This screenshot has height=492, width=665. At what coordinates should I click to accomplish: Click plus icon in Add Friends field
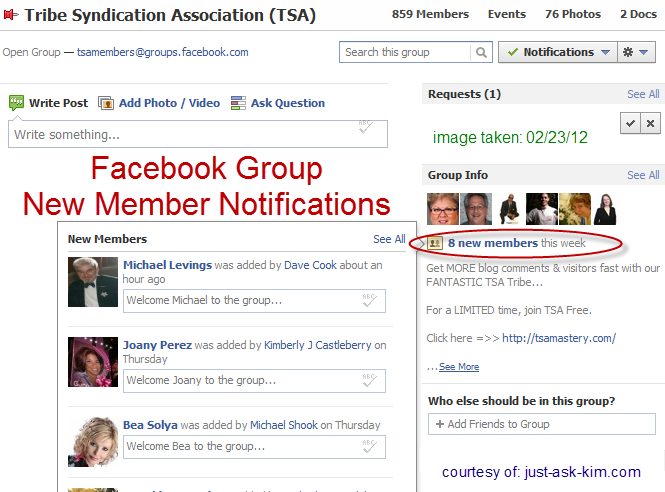[440, 424]
